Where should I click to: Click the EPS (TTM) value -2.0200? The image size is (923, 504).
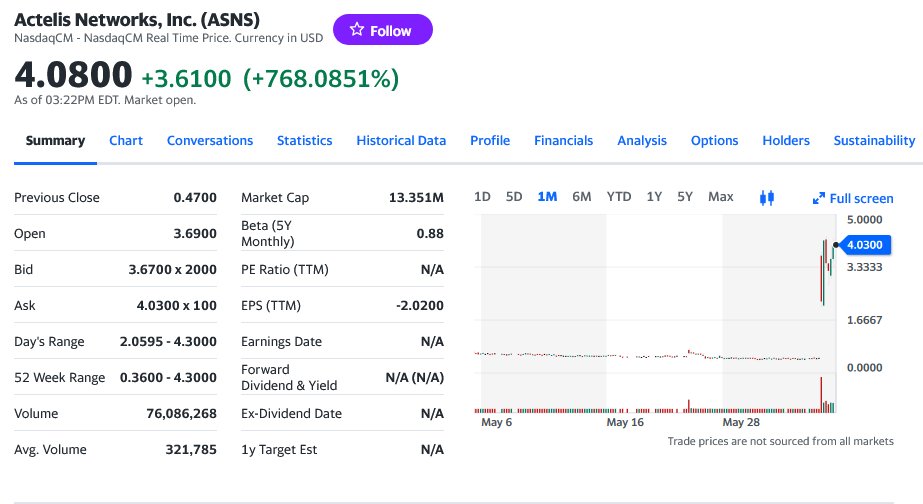pyautogui.click(x=420, y=306)
